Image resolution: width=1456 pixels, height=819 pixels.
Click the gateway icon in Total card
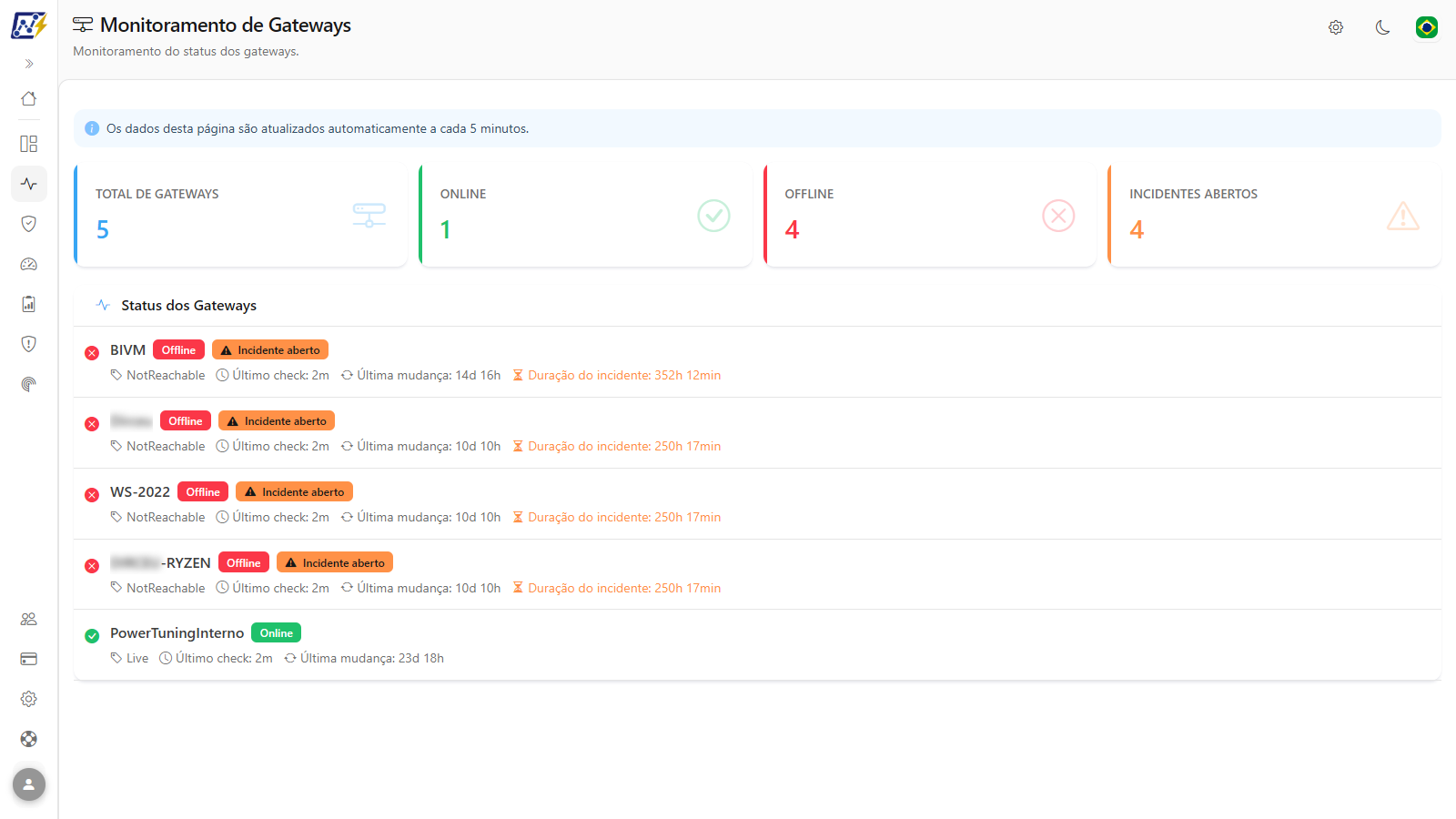coord(369,216)
